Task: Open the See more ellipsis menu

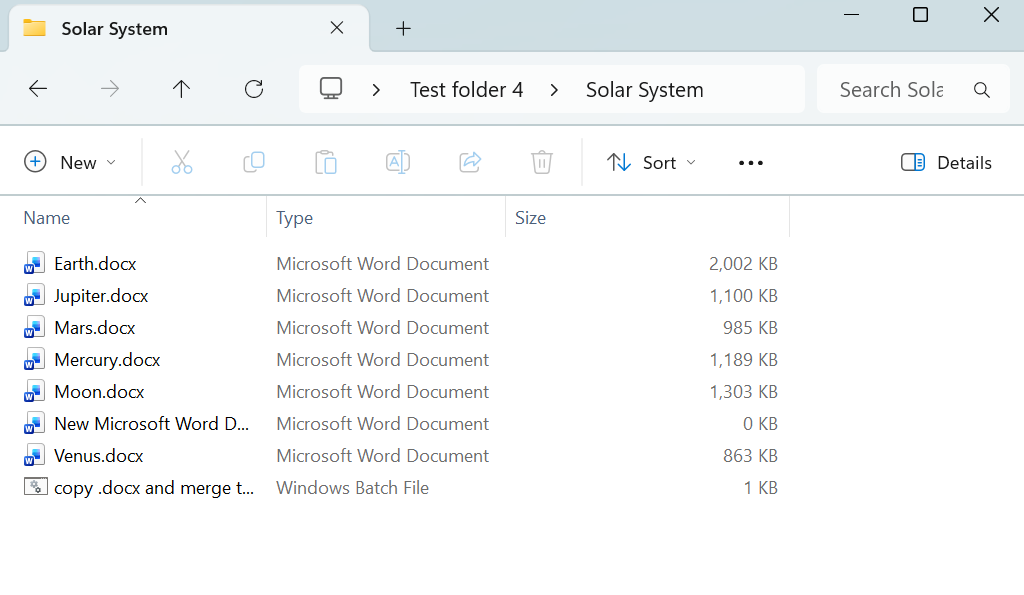Action: click(751, 163)
